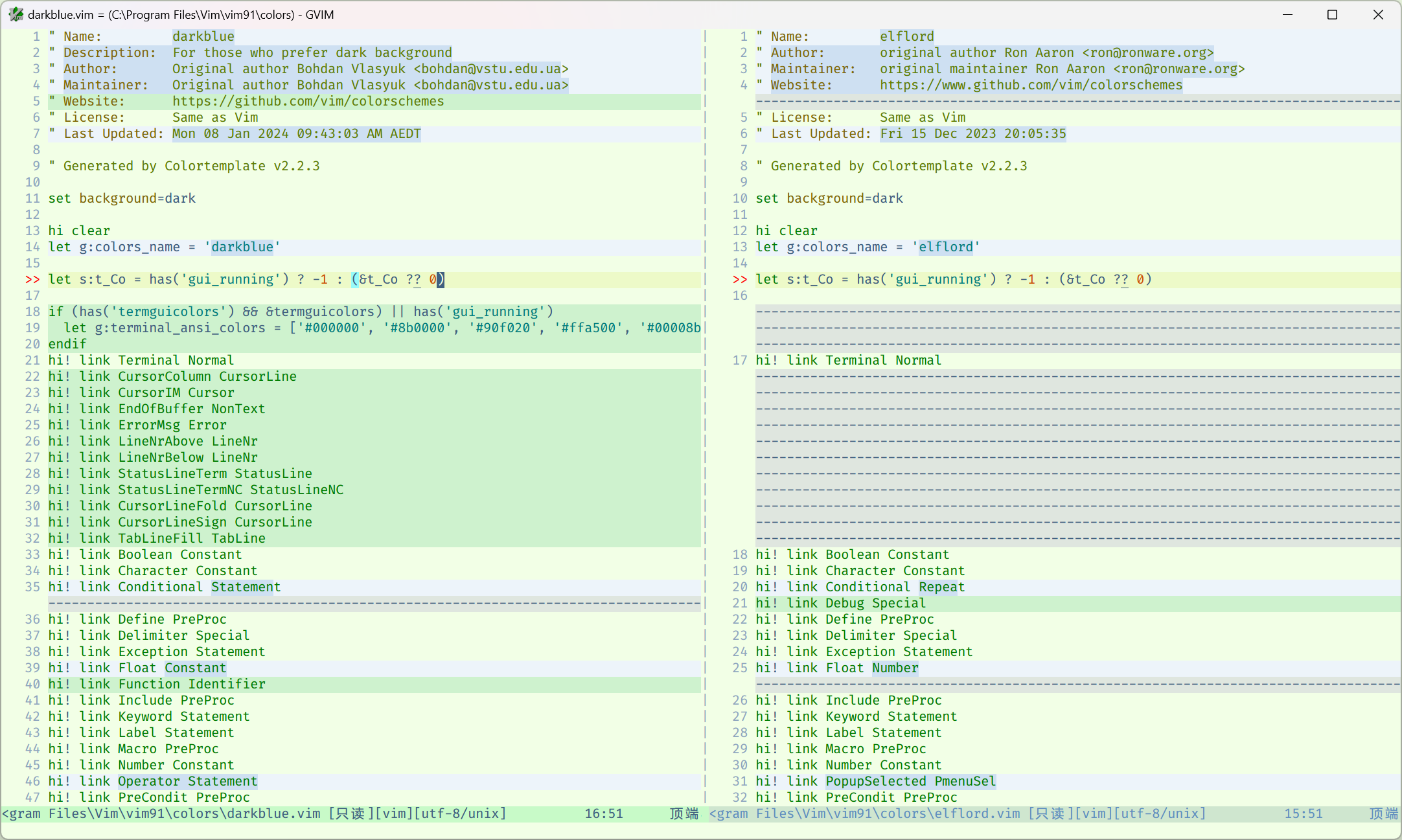Click 'Generated by Colortemplate v2.2.3' in left pane
Screen dimensions: 1402x840
192,166
